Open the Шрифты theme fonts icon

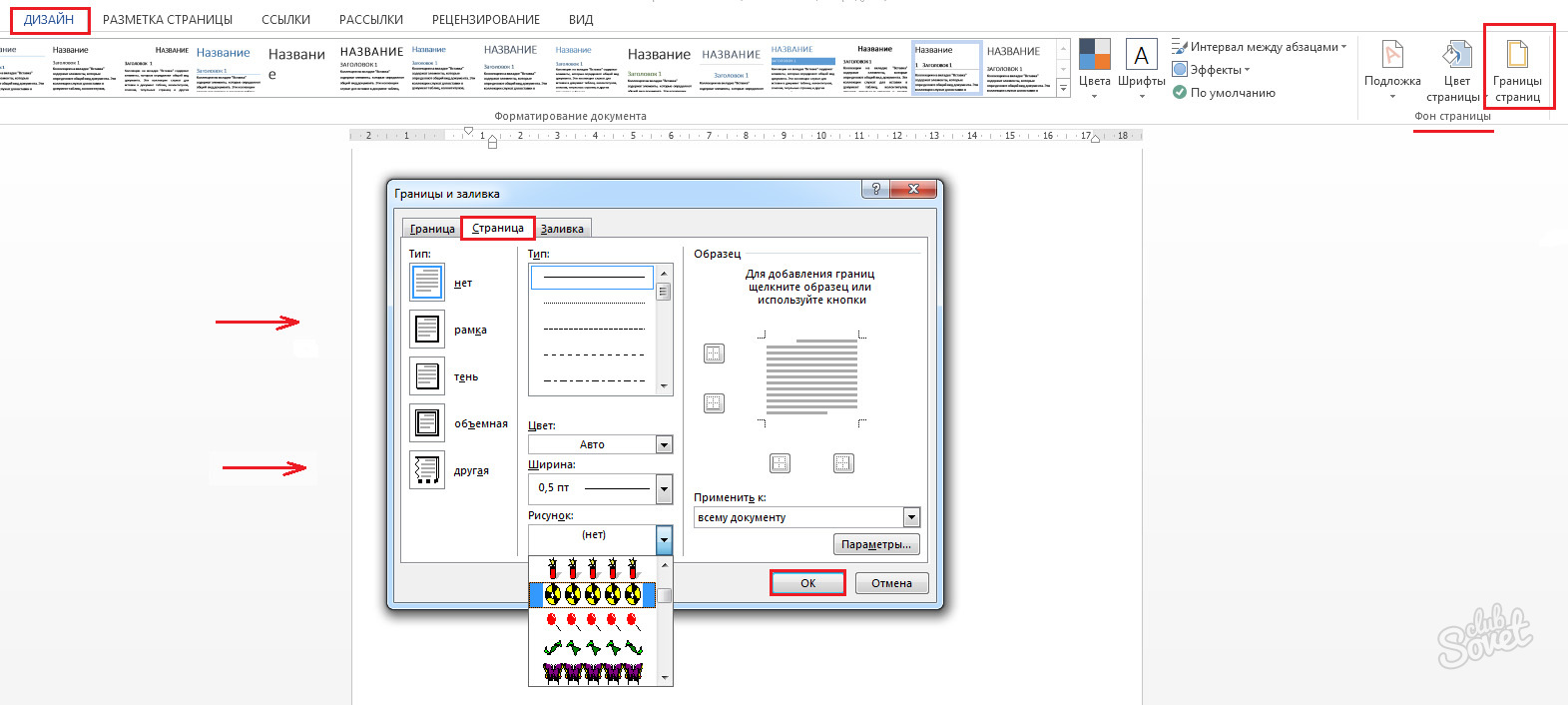(1141, 56)
